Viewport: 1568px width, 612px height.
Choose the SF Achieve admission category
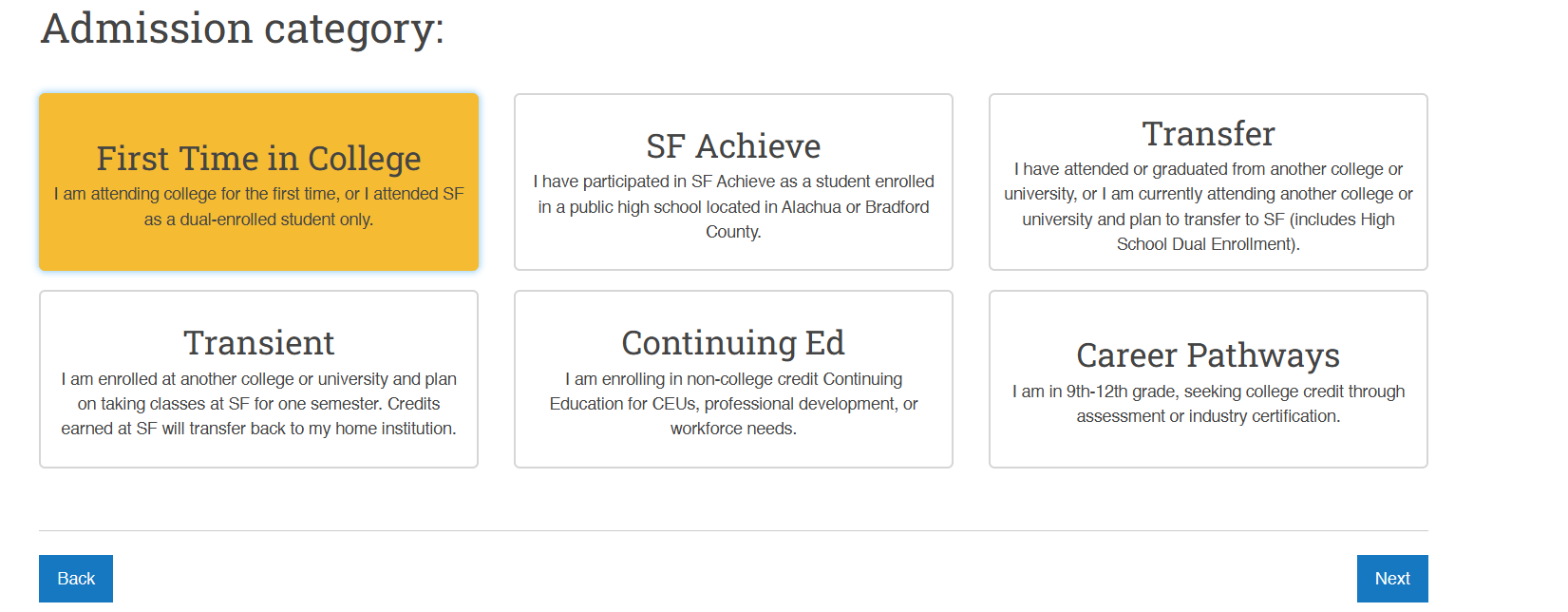[733, 182]
